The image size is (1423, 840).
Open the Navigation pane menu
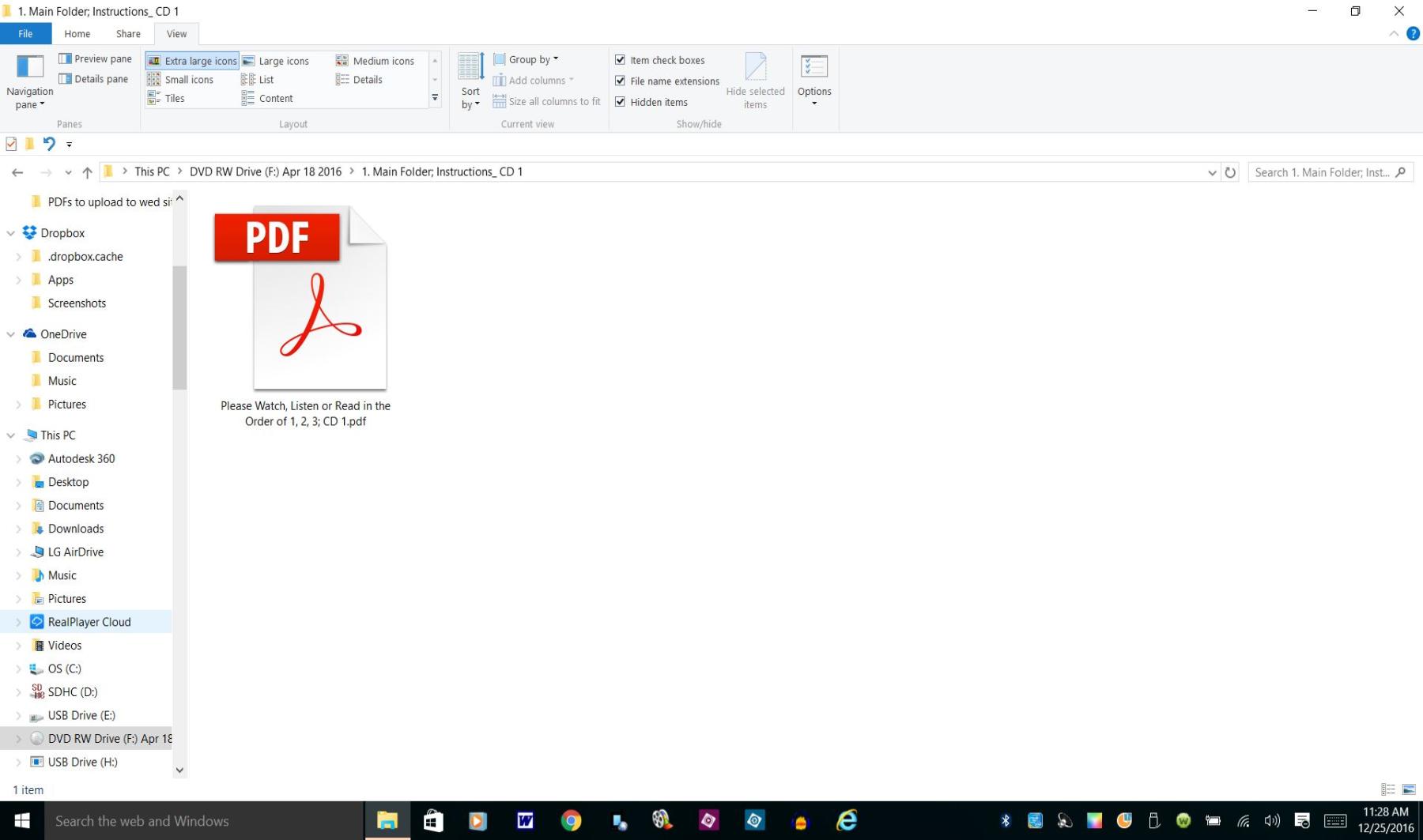click(x=29, y=82)
